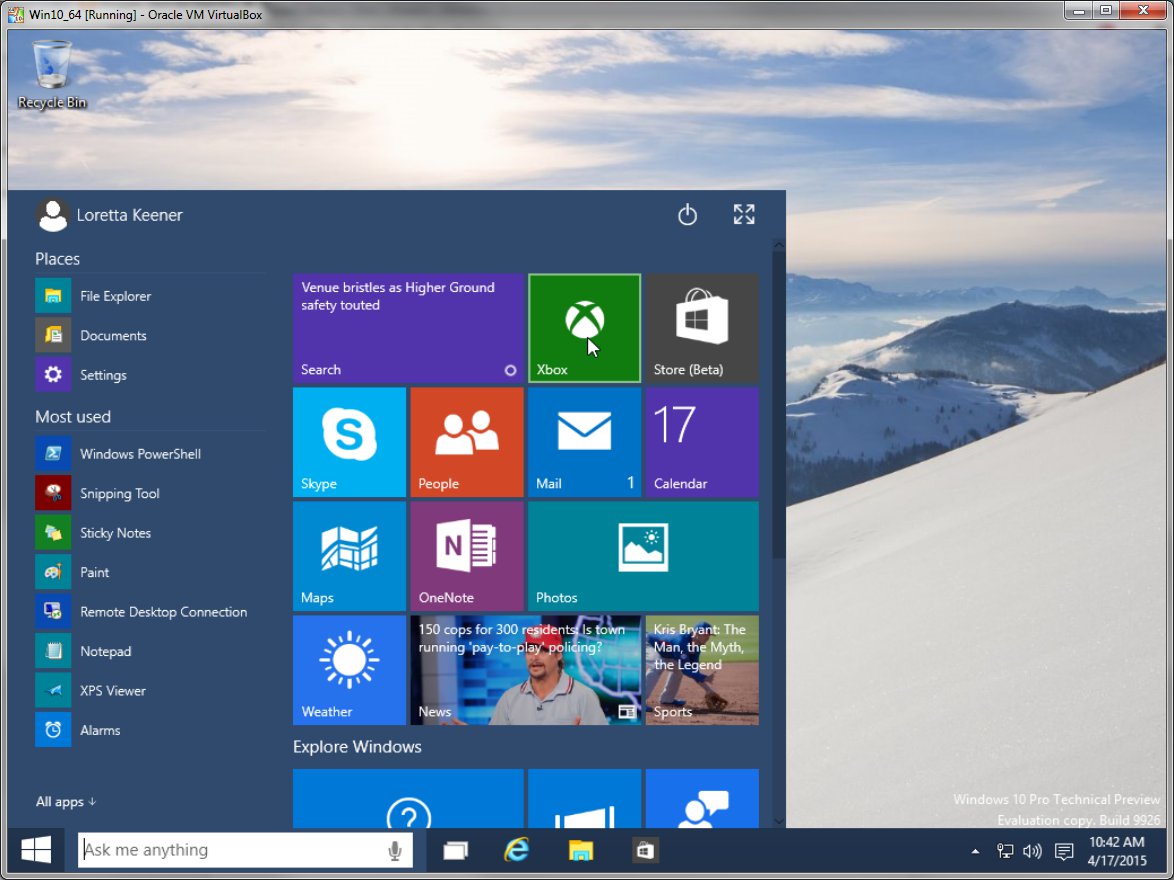Click the Ask me anything search field
This screenshot has height=880, width=1174.
coord(230,850)
